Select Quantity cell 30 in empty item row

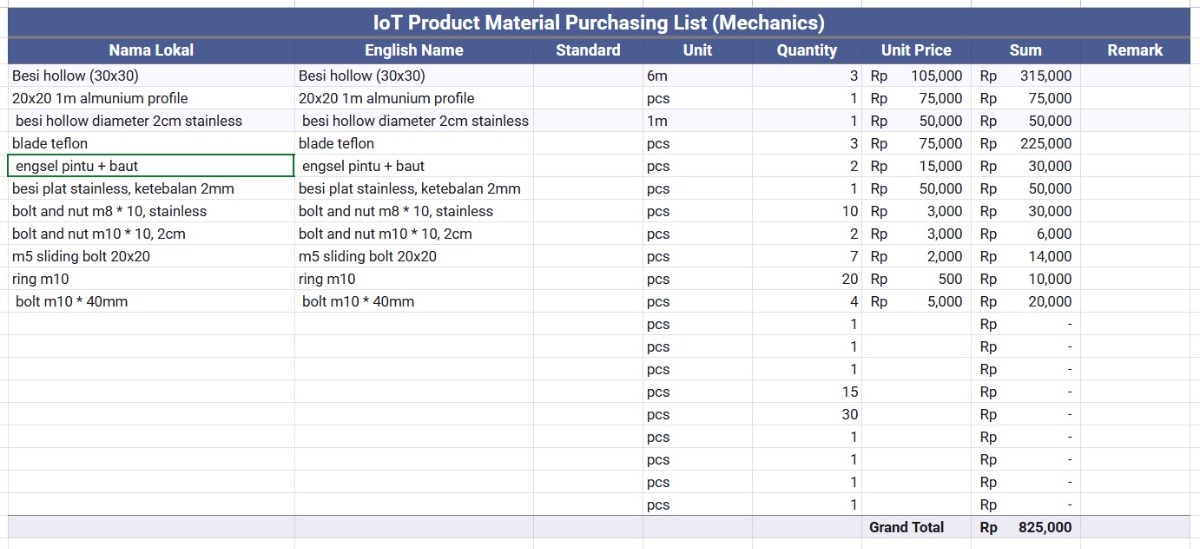point(806,415)
